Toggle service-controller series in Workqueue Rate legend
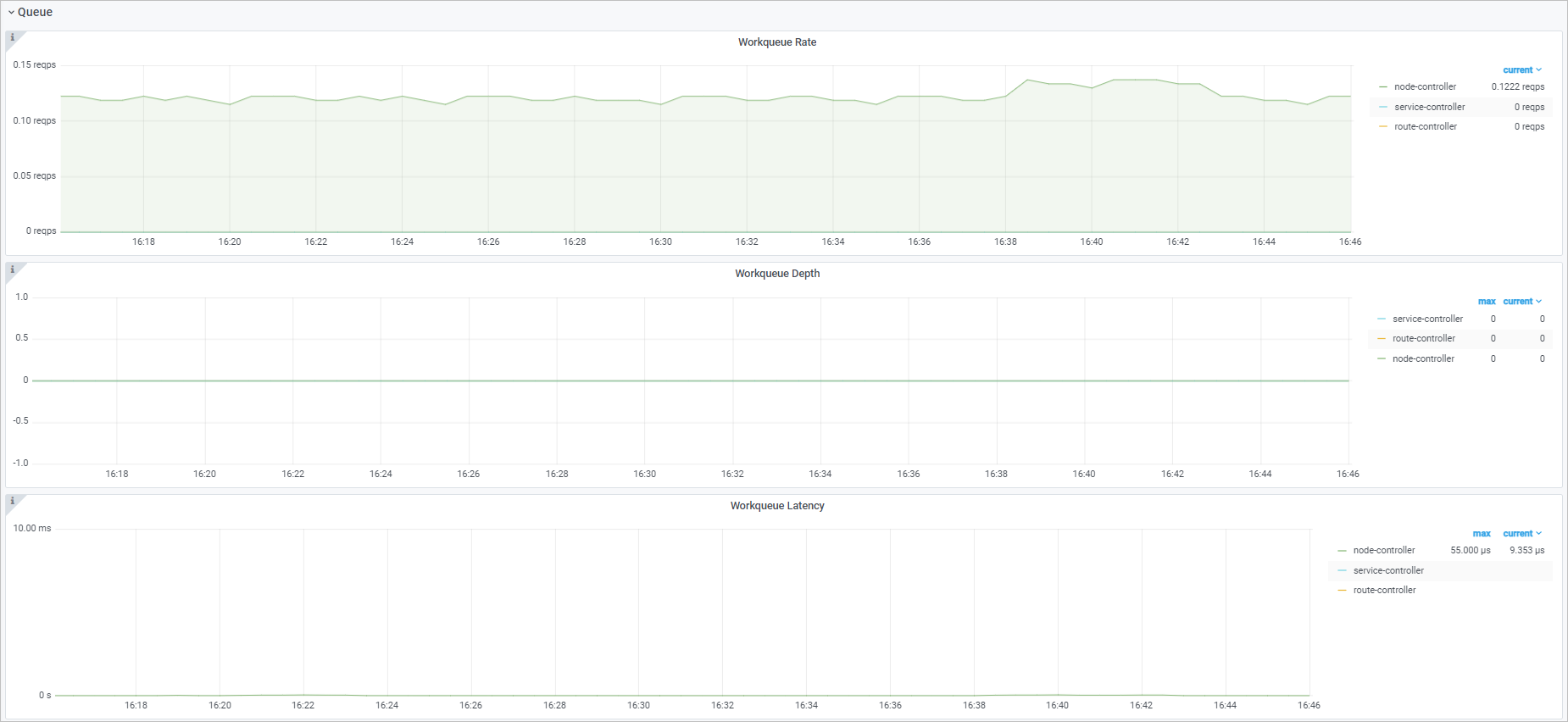 point(1429,107)
